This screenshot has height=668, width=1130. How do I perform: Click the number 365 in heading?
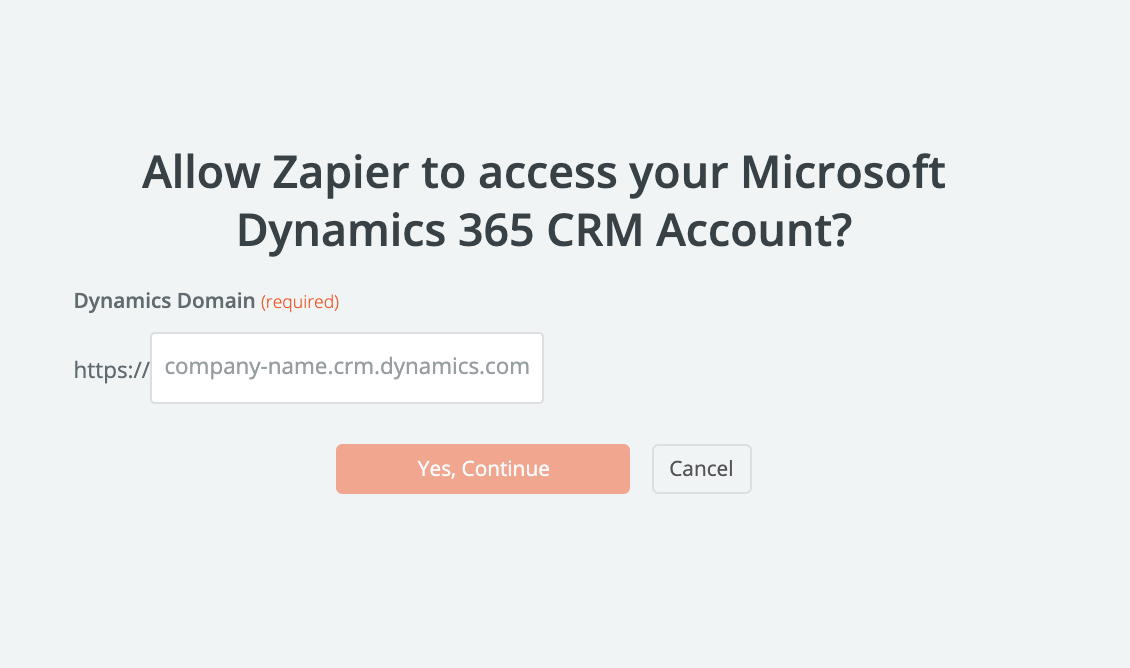pos(491,230)
